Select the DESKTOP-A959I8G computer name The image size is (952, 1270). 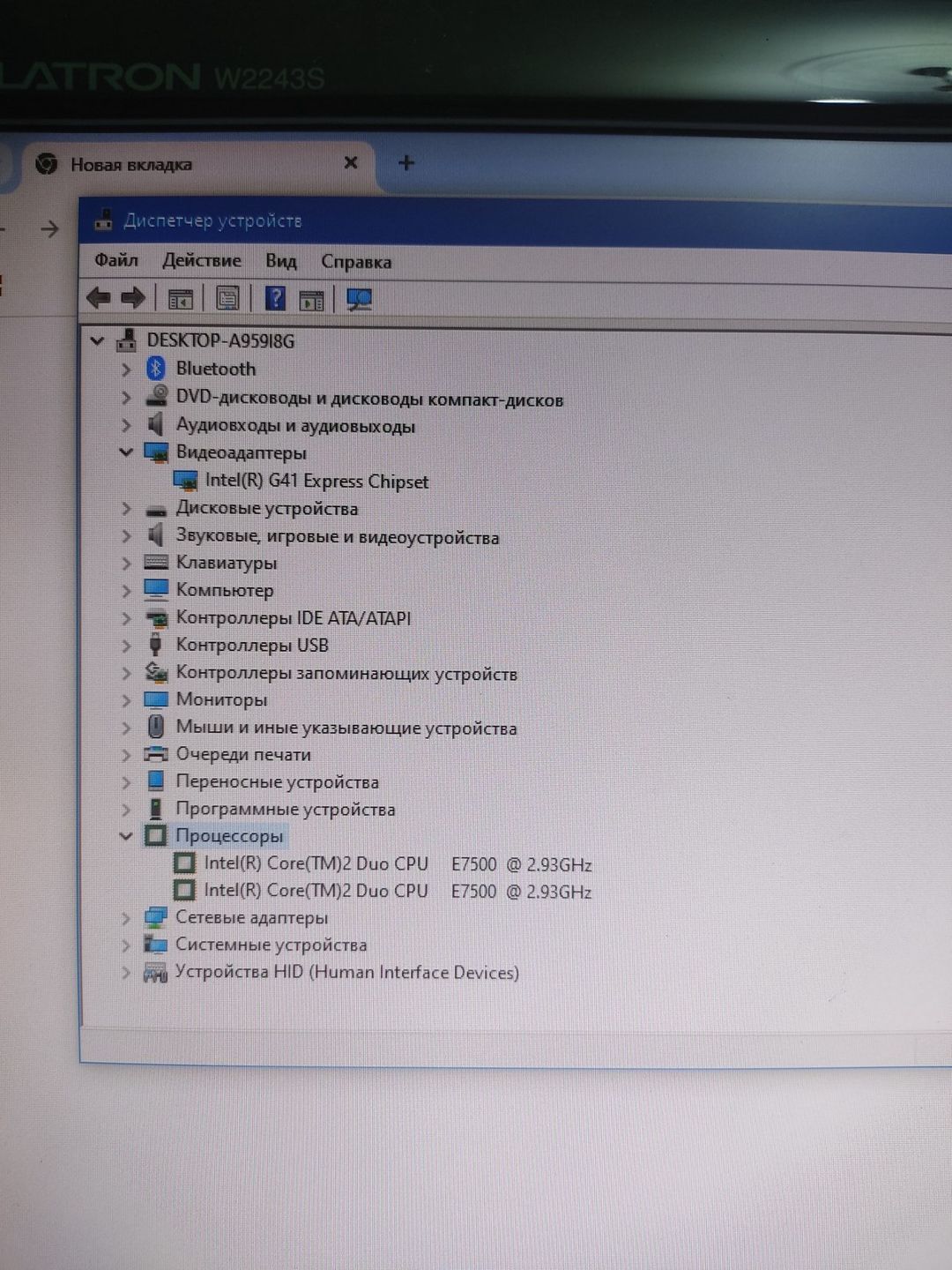click(x=220, y=340)
